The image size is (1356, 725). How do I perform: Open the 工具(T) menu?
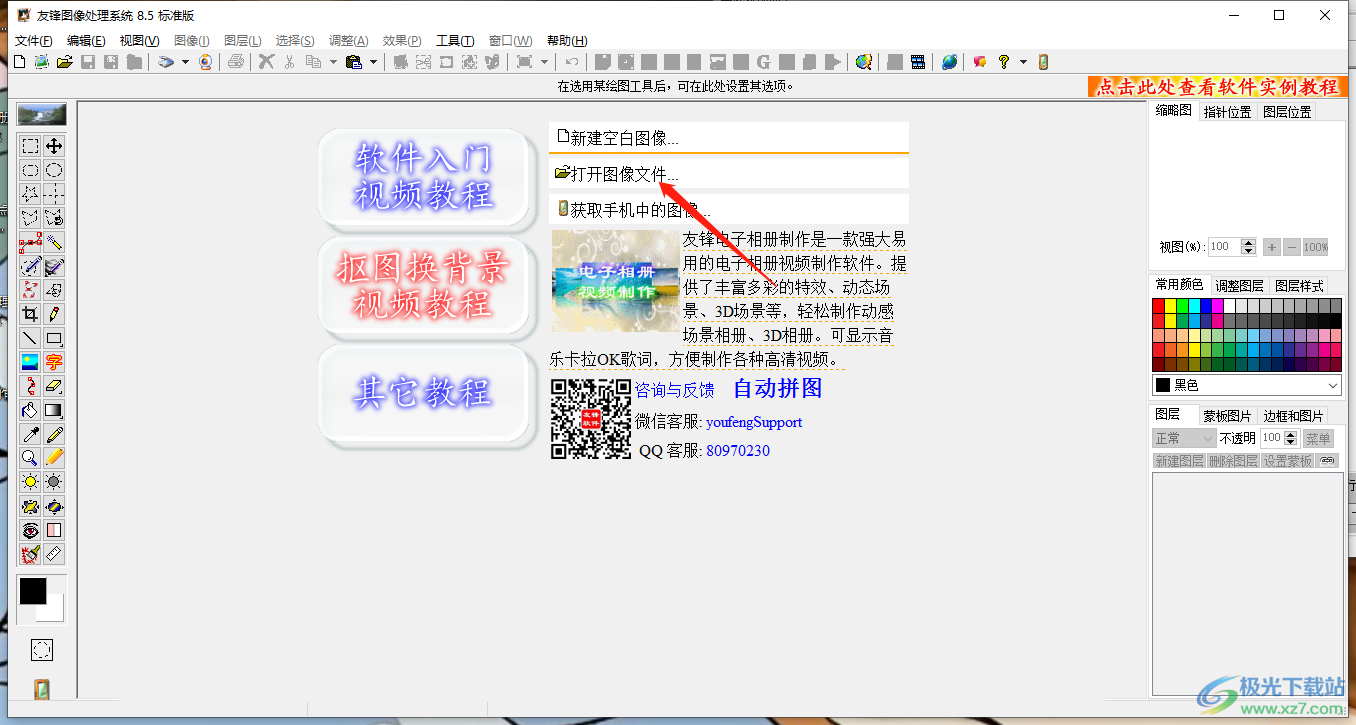tap(455, 41)
